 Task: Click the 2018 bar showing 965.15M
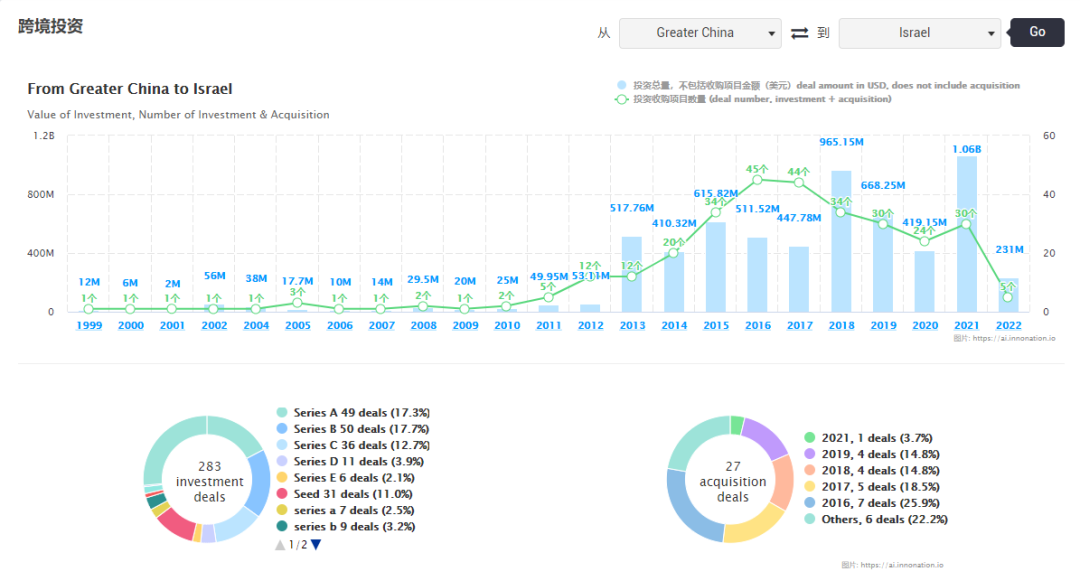point(841,242)
